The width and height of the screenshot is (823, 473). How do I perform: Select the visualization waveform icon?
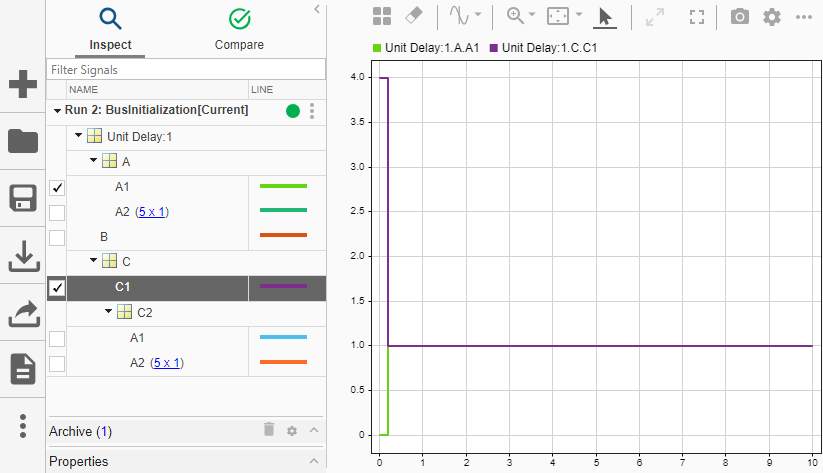click(x=459, y=16)
